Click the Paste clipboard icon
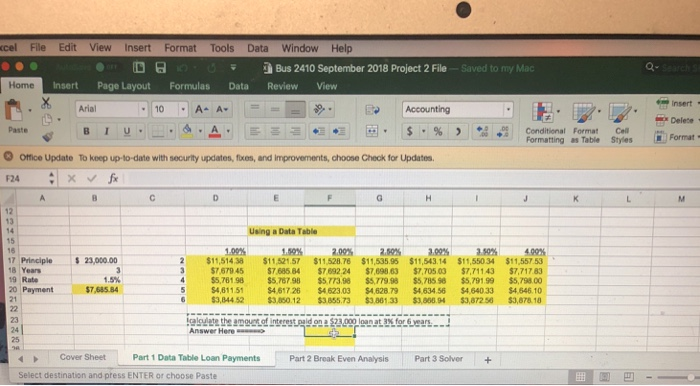Image resolution: width=700 pixels, height=386 pixels. point(14,111)
